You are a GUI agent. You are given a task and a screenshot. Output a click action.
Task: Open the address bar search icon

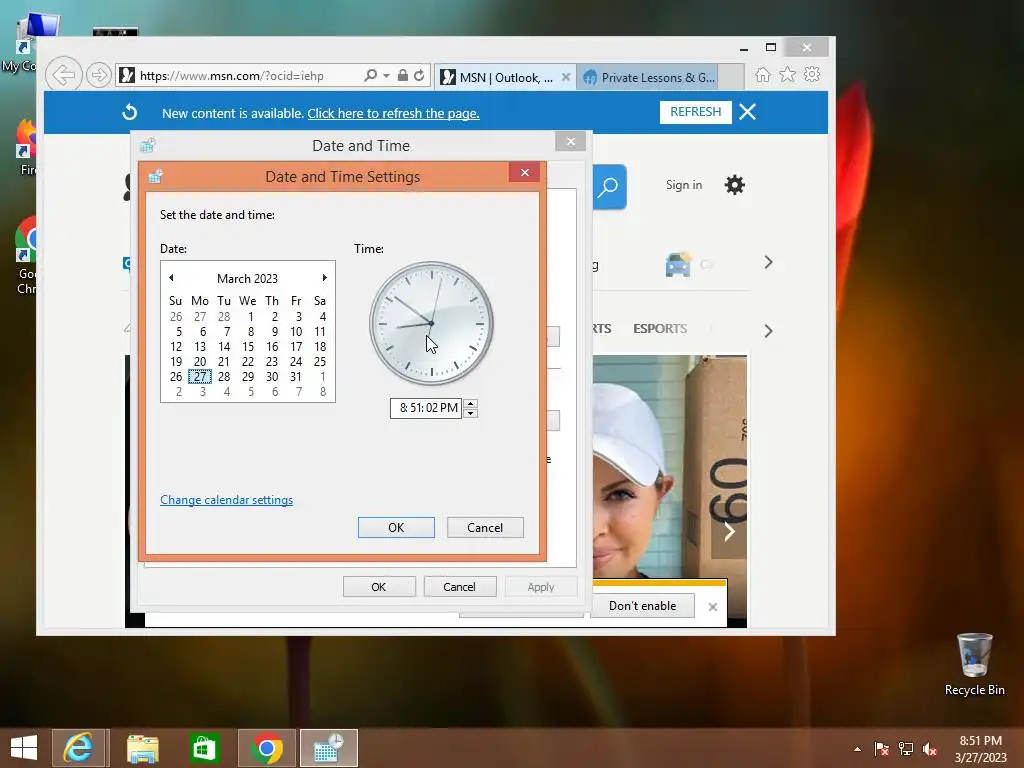[x=370, y=75]
